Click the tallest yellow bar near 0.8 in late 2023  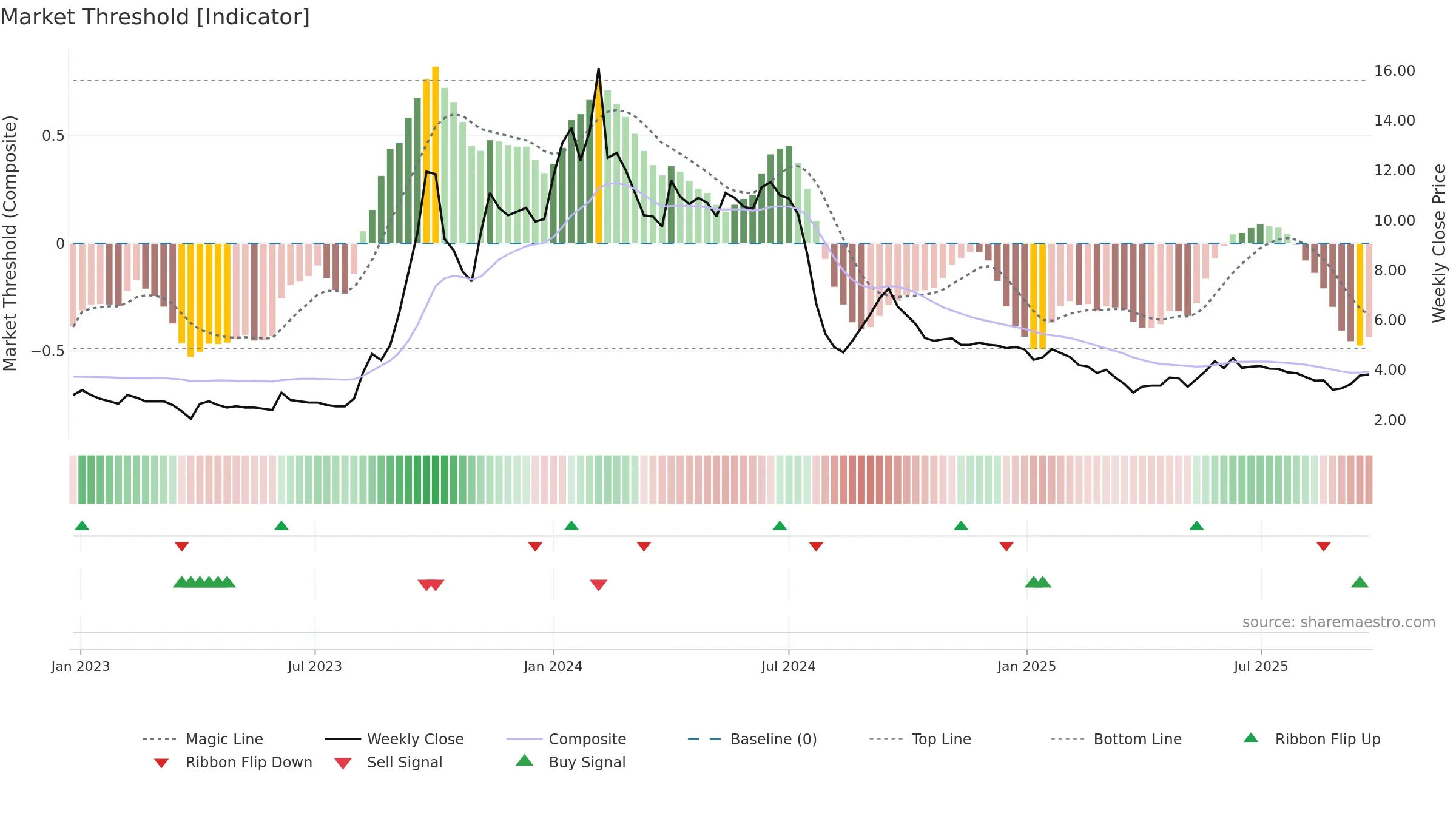coord(436,155)
